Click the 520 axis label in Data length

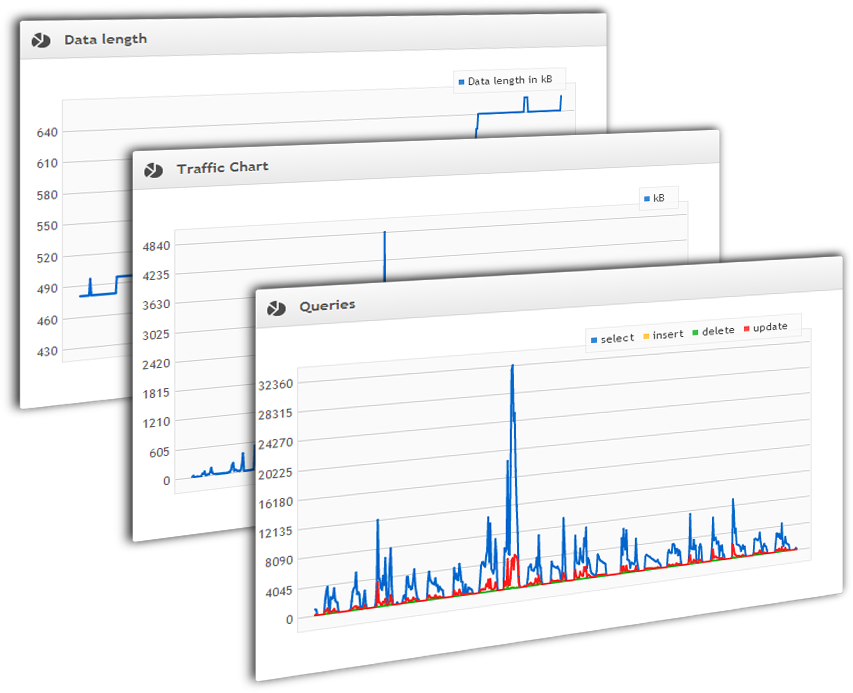(47, 258)
